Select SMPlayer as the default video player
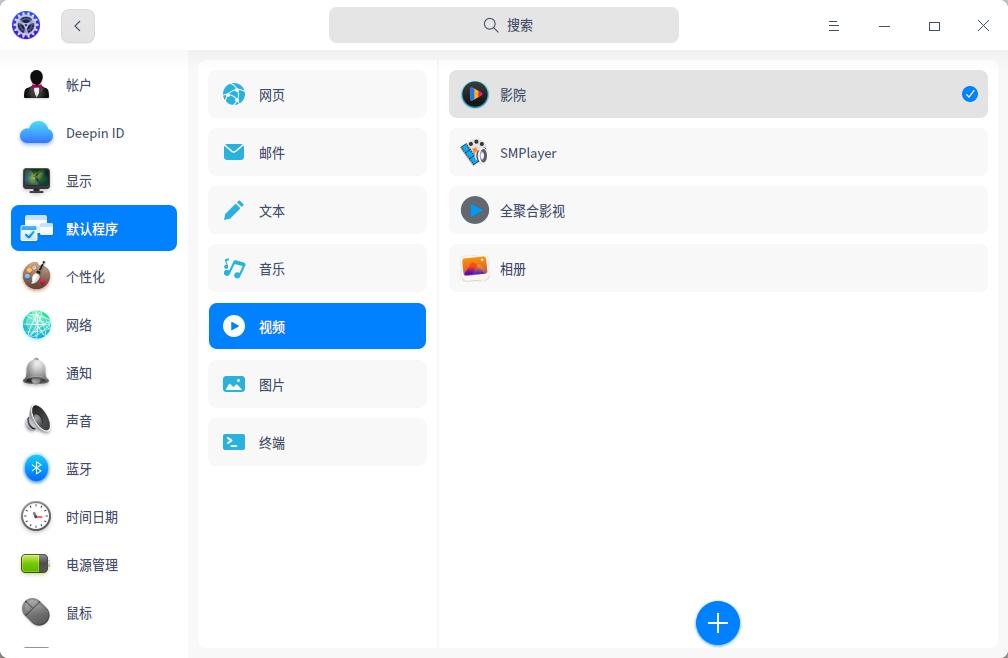 [718, 152]
